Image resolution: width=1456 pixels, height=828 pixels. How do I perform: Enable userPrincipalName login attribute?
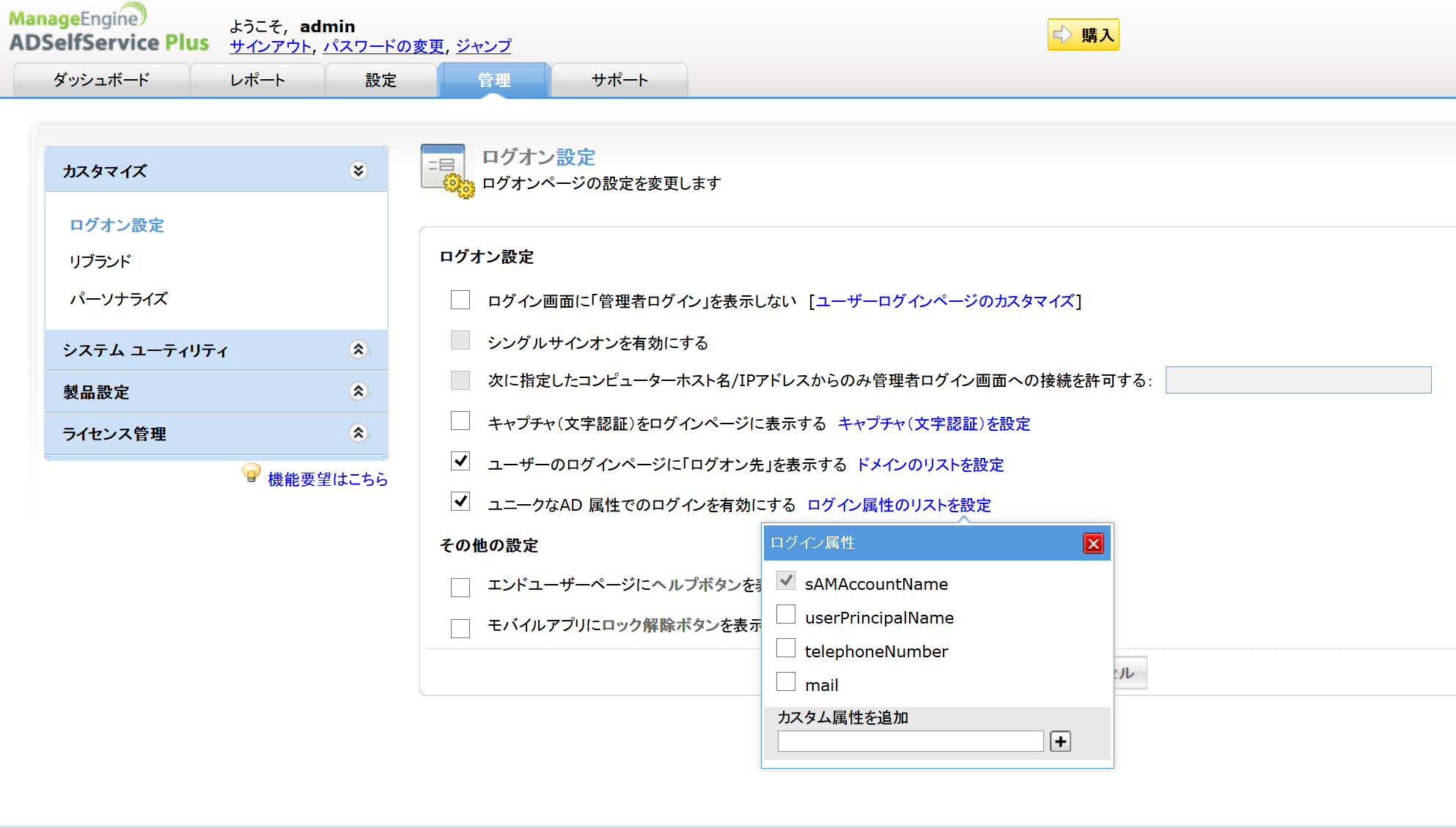coord(786,615)
